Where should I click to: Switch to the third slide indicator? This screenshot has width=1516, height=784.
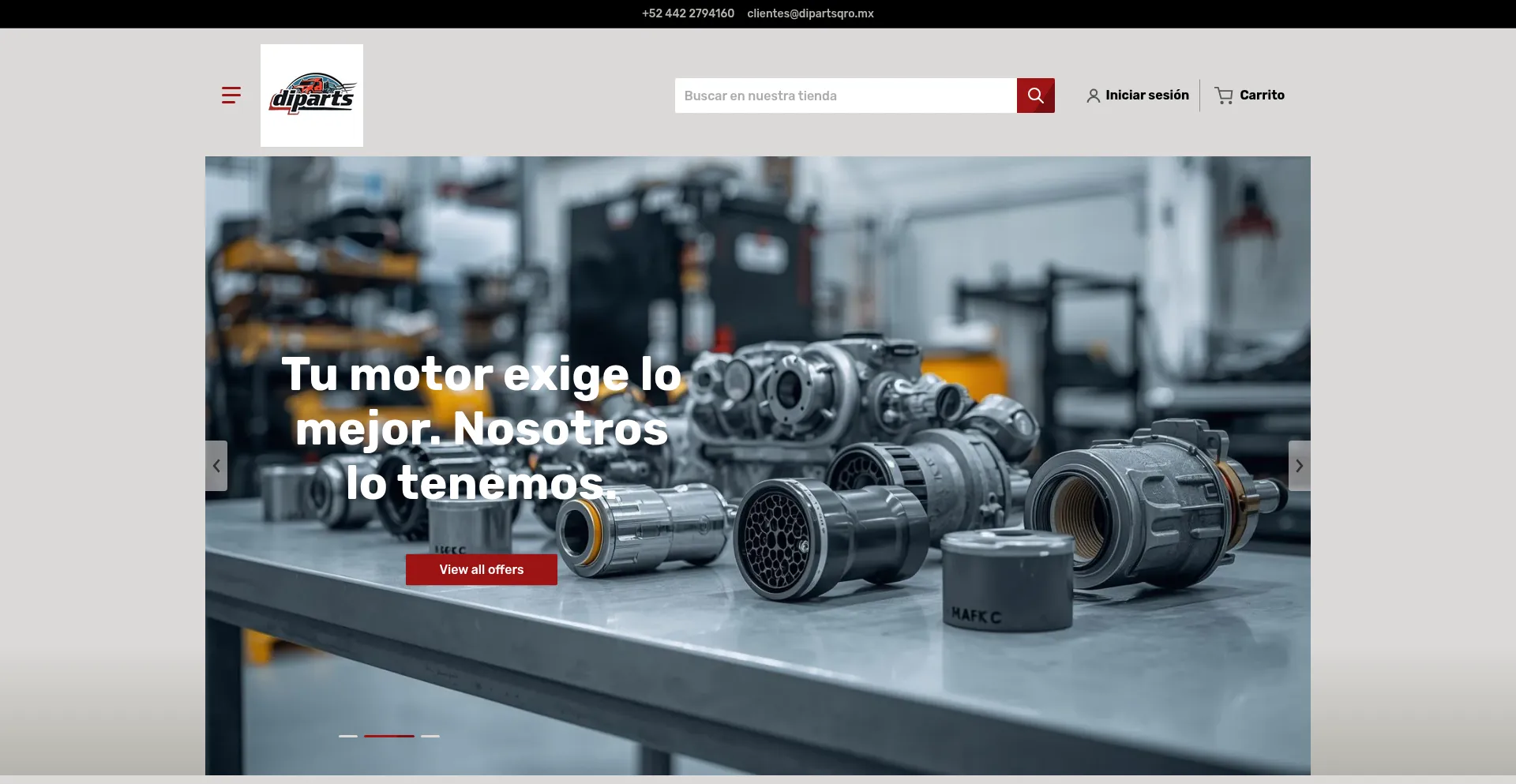click(x=430, y=736)
